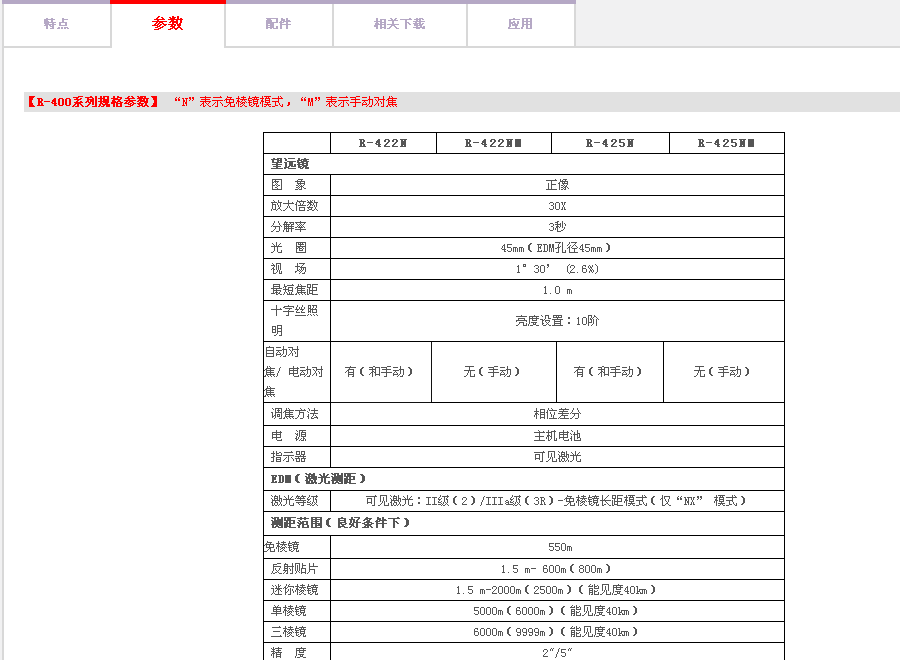Click the R-425N column header

(609, 143)
